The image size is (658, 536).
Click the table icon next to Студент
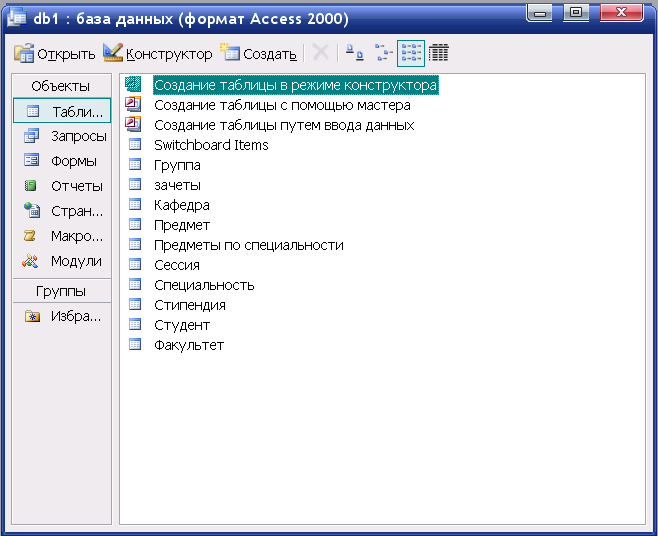point(135,324)
